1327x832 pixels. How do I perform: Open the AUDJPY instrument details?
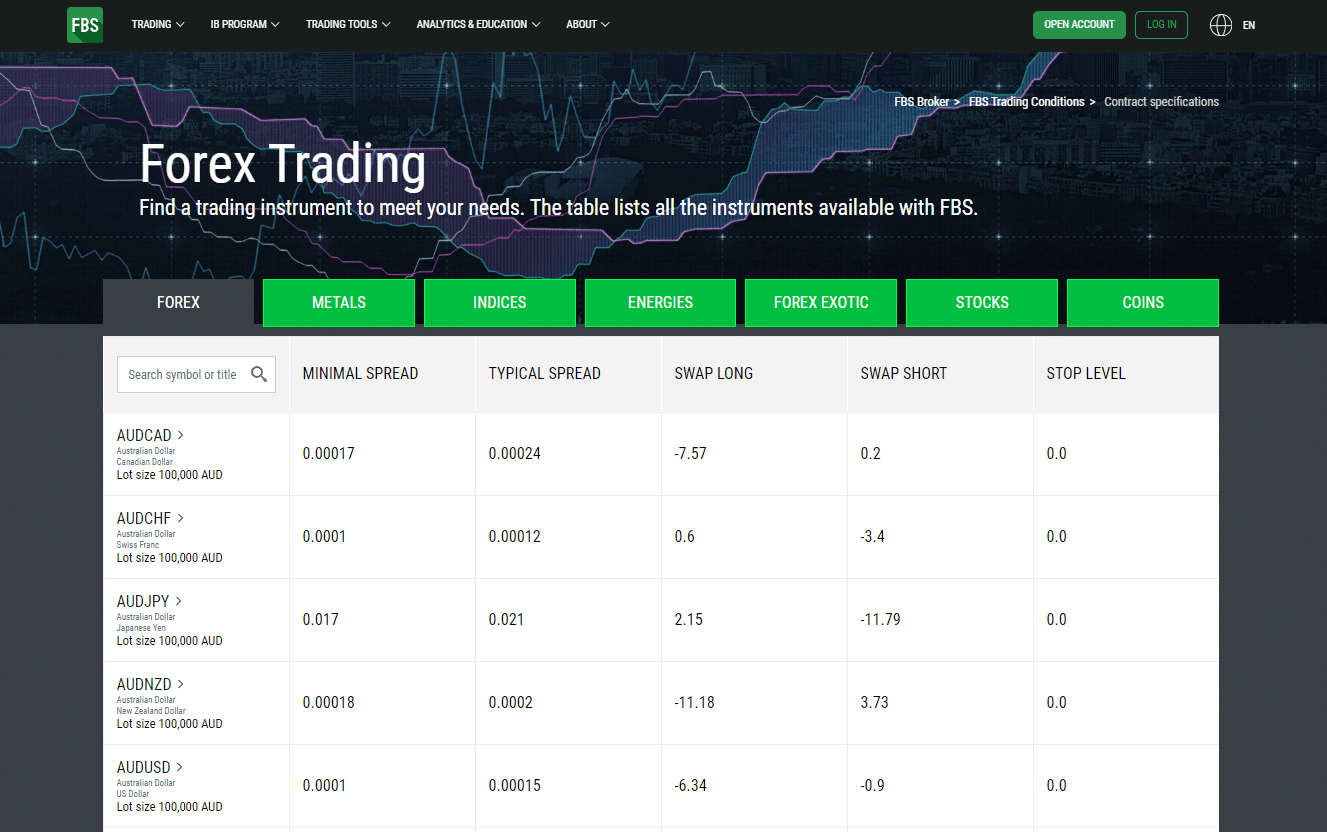pyautogui.click(x=150, y=601)
